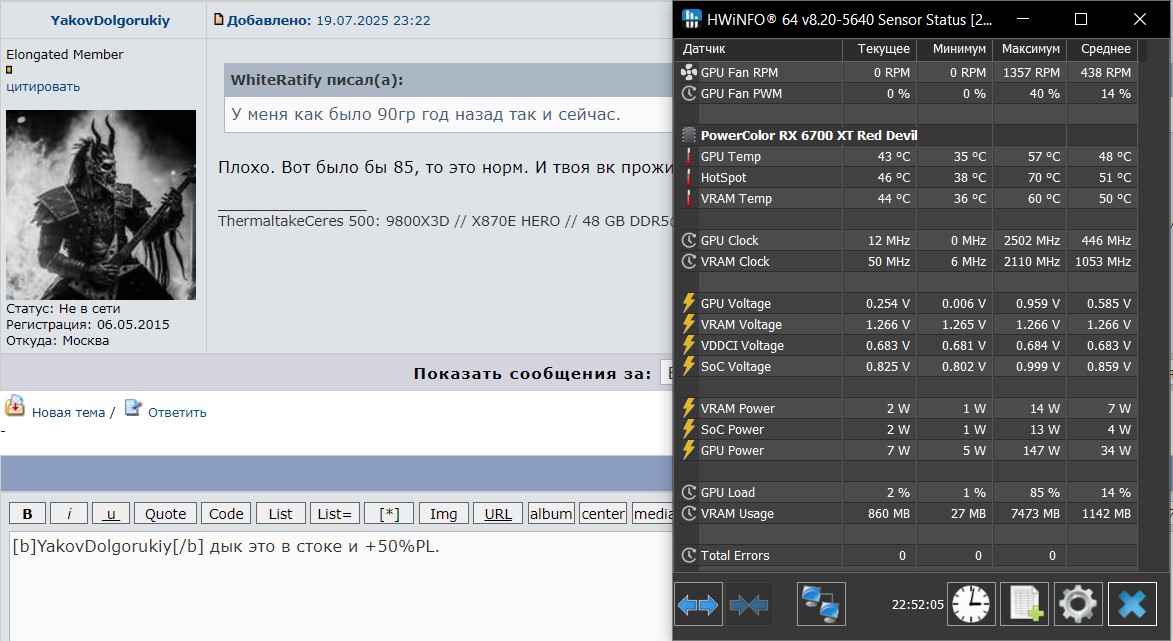The height and width of the screenshot is (641, 1173).
Task: Click the expand layout arrows icon in HWiNFO
Action: (698, 604)
